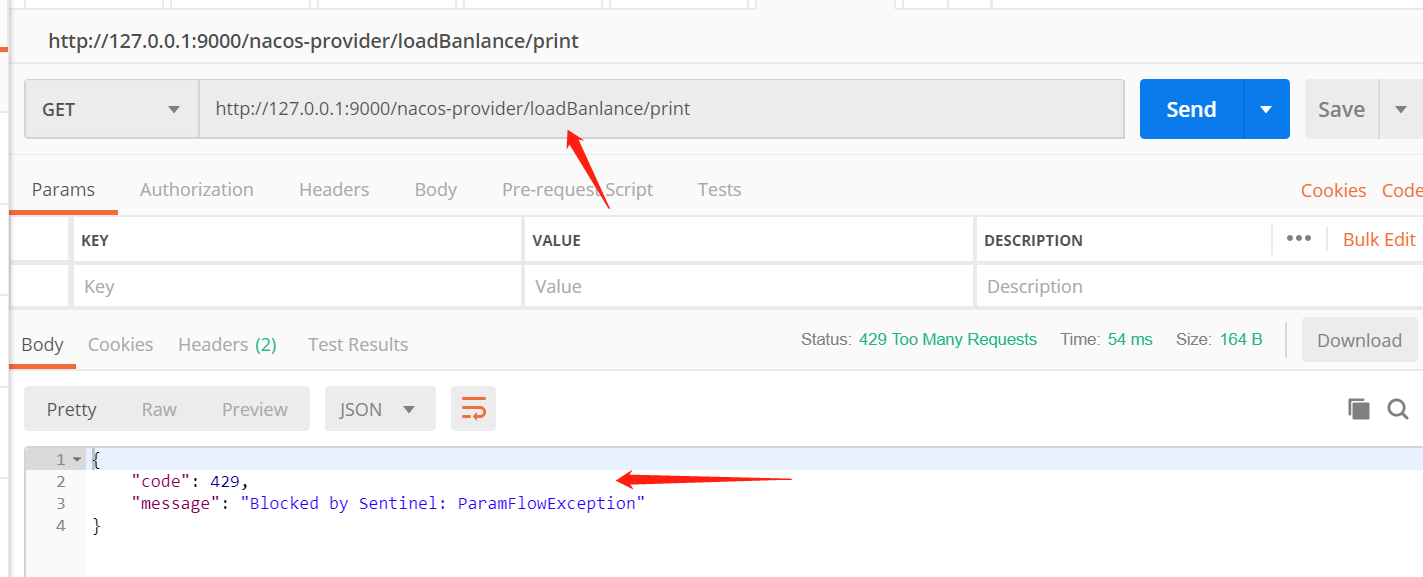Click the Value parameter input

pyautogui.click(x=749, y=286)
